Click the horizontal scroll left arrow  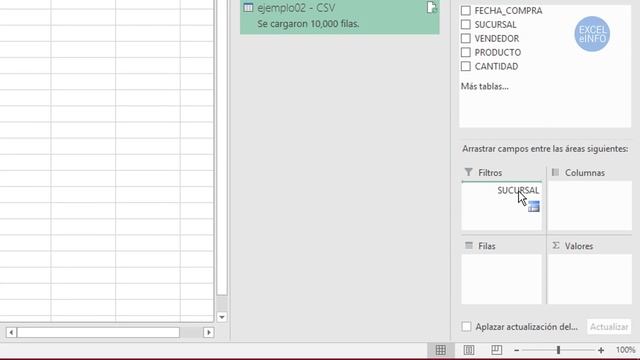coord(11,332)
